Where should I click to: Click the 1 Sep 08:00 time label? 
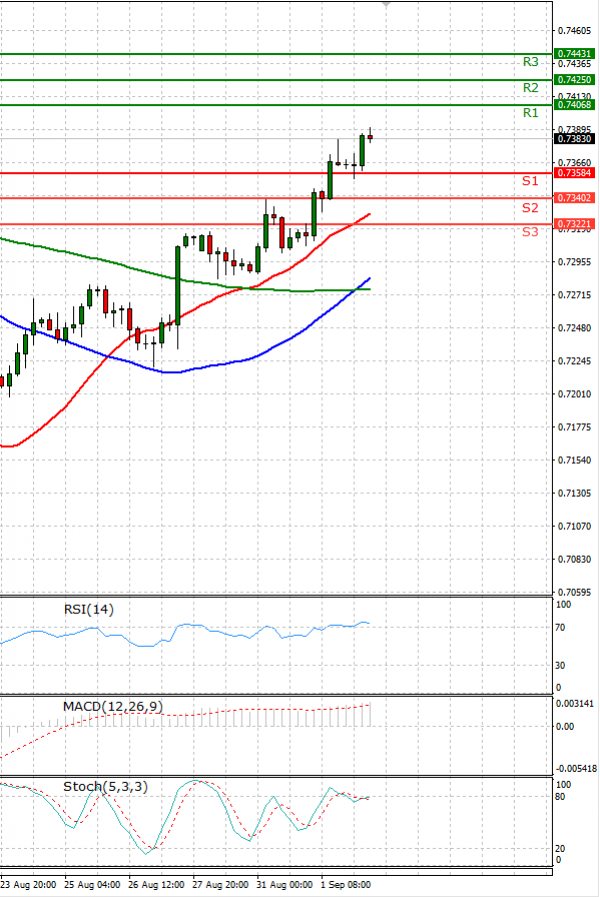345,884
